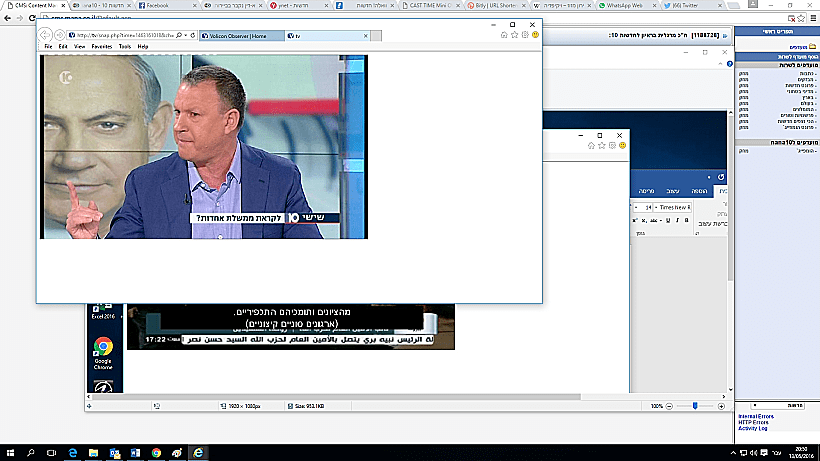Click the Google Chrome desktop shortcut
The image size is (820, 461).
[x=102, y=351]
